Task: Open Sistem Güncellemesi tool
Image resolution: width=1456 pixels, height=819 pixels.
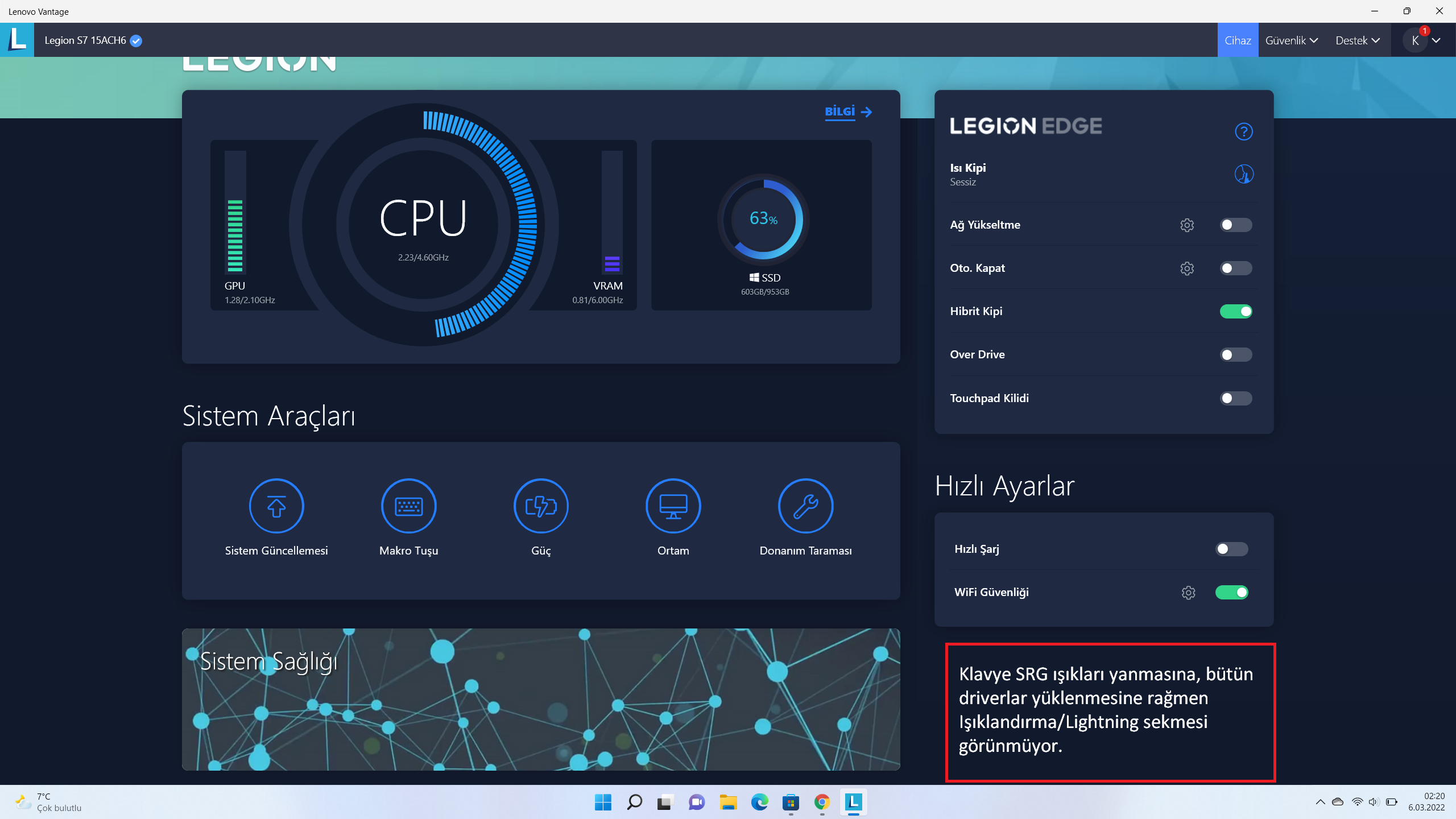Action: (x=276, y=518)
